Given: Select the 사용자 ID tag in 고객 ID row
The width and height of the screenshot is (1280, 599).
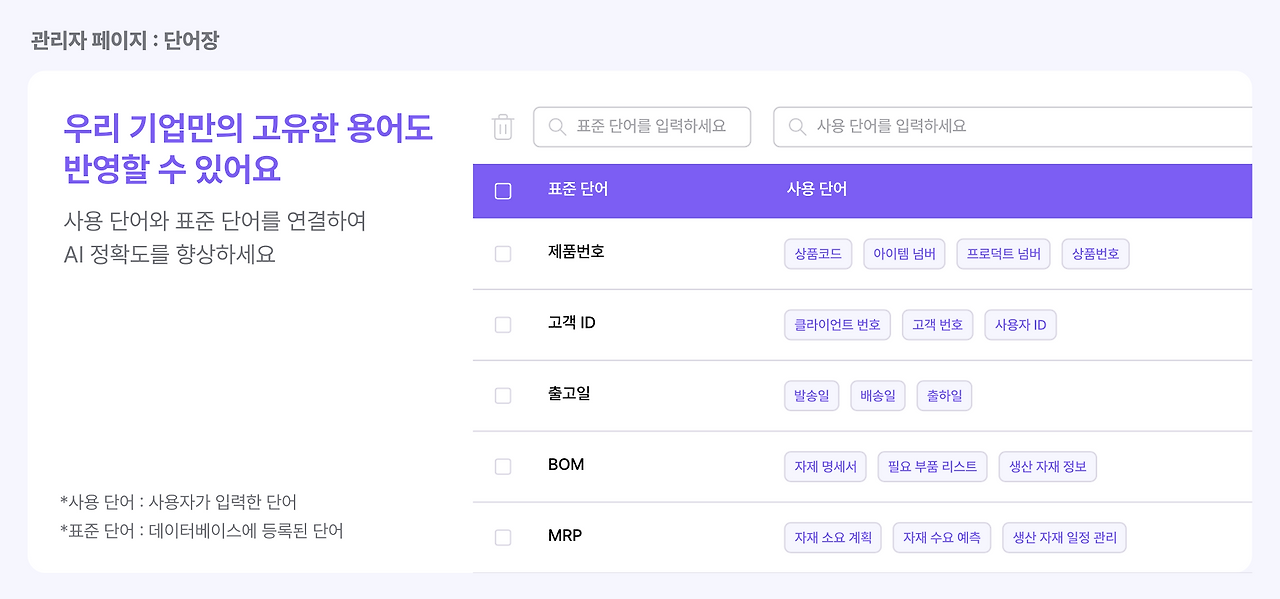Looking at the screenshot, I should tap(1020, 324).
